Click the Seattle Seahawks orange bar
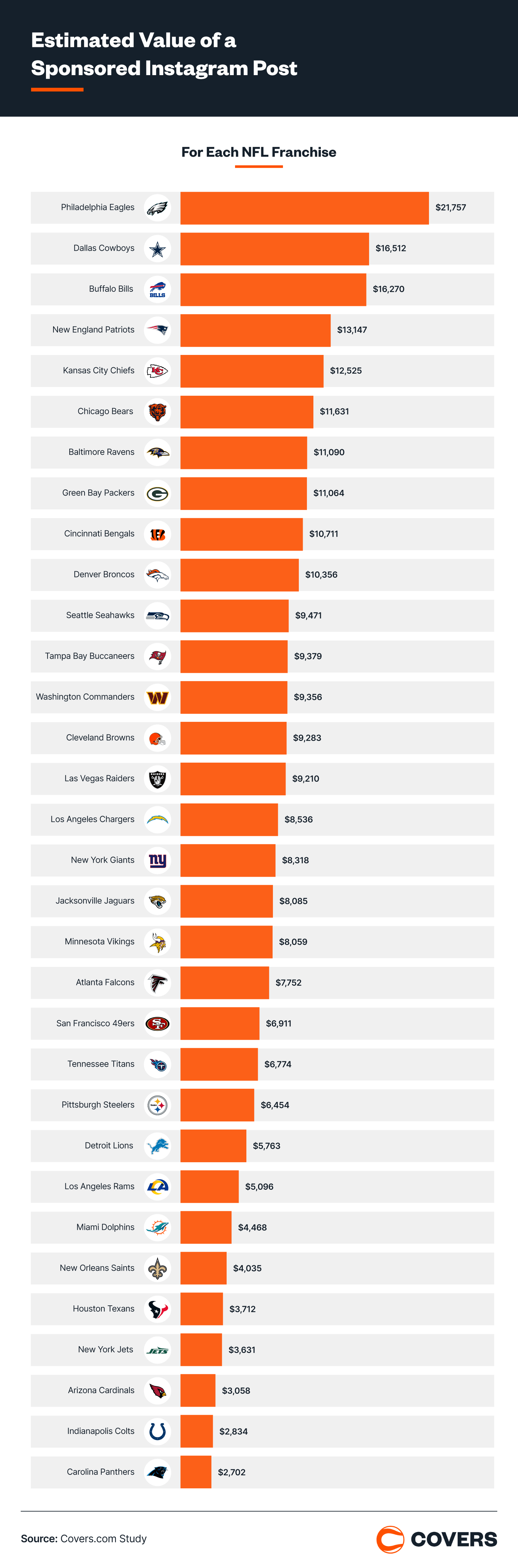The height and width of the screenshot is (1568, 518). tap(234, 616)
